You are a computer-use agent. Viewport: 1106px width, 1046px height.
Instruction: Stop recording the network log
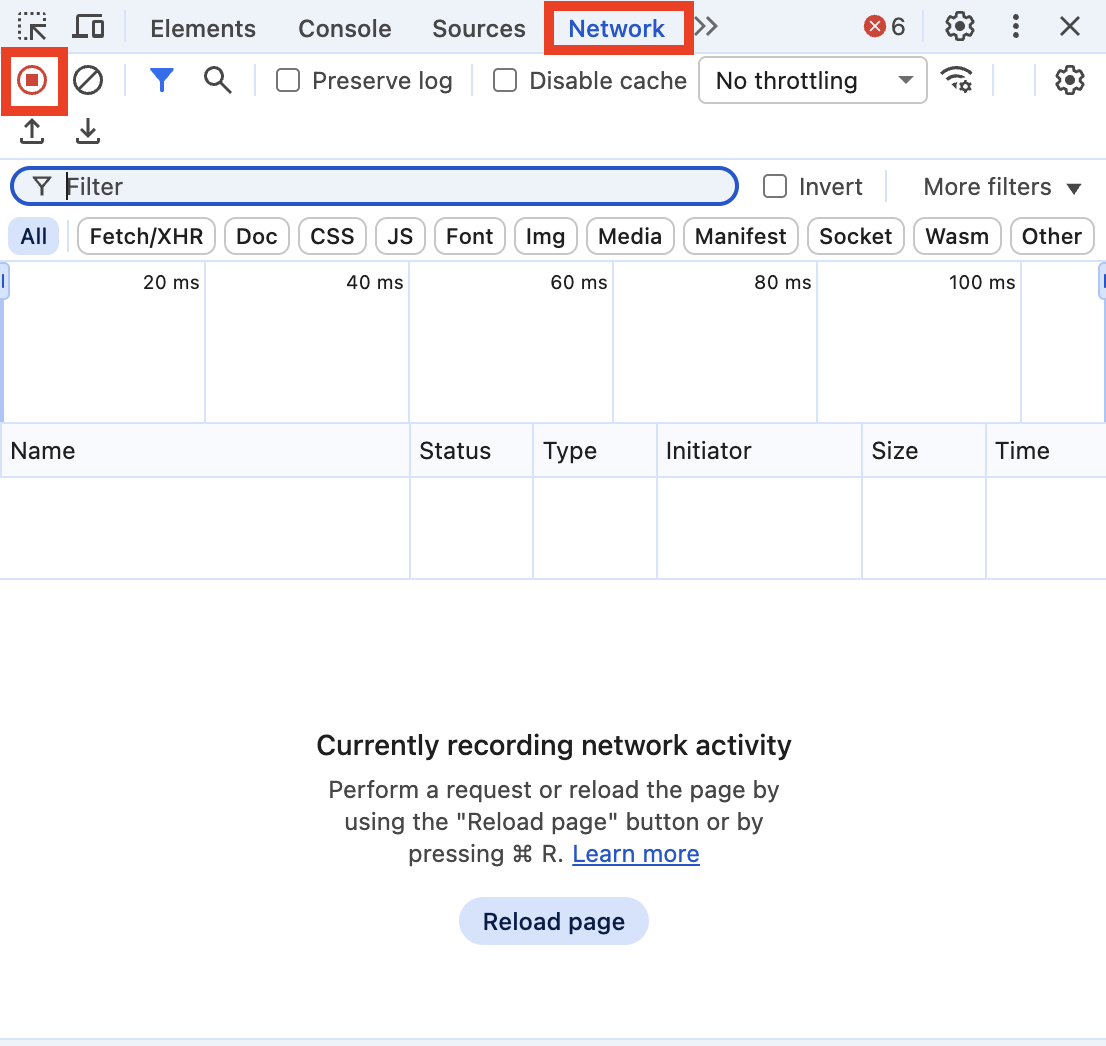(32, 80)
